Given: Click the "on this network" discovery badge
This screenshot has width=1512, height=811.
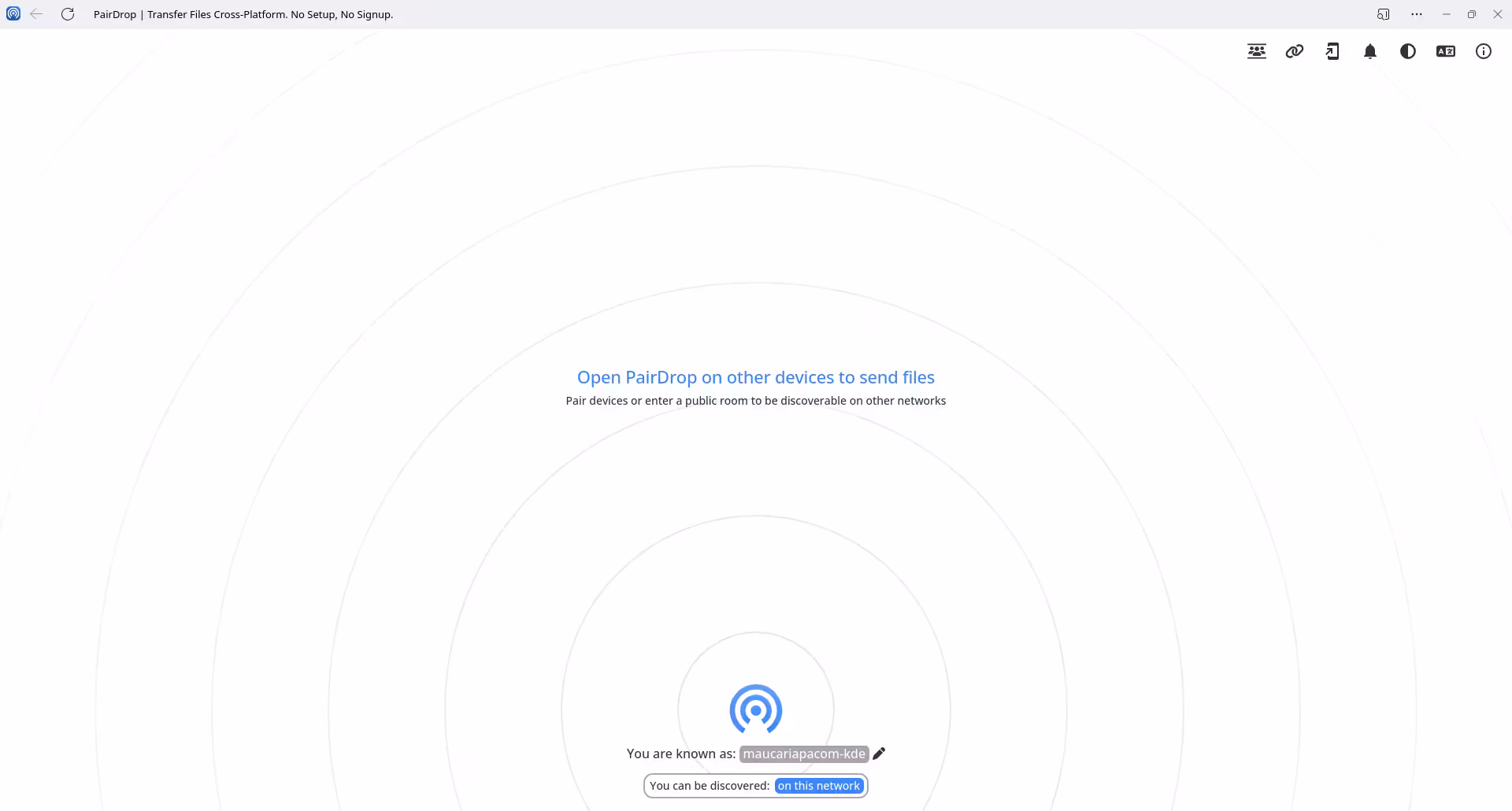Looking at the screenshot, I should pyautogui.click(x=819, y=786).
